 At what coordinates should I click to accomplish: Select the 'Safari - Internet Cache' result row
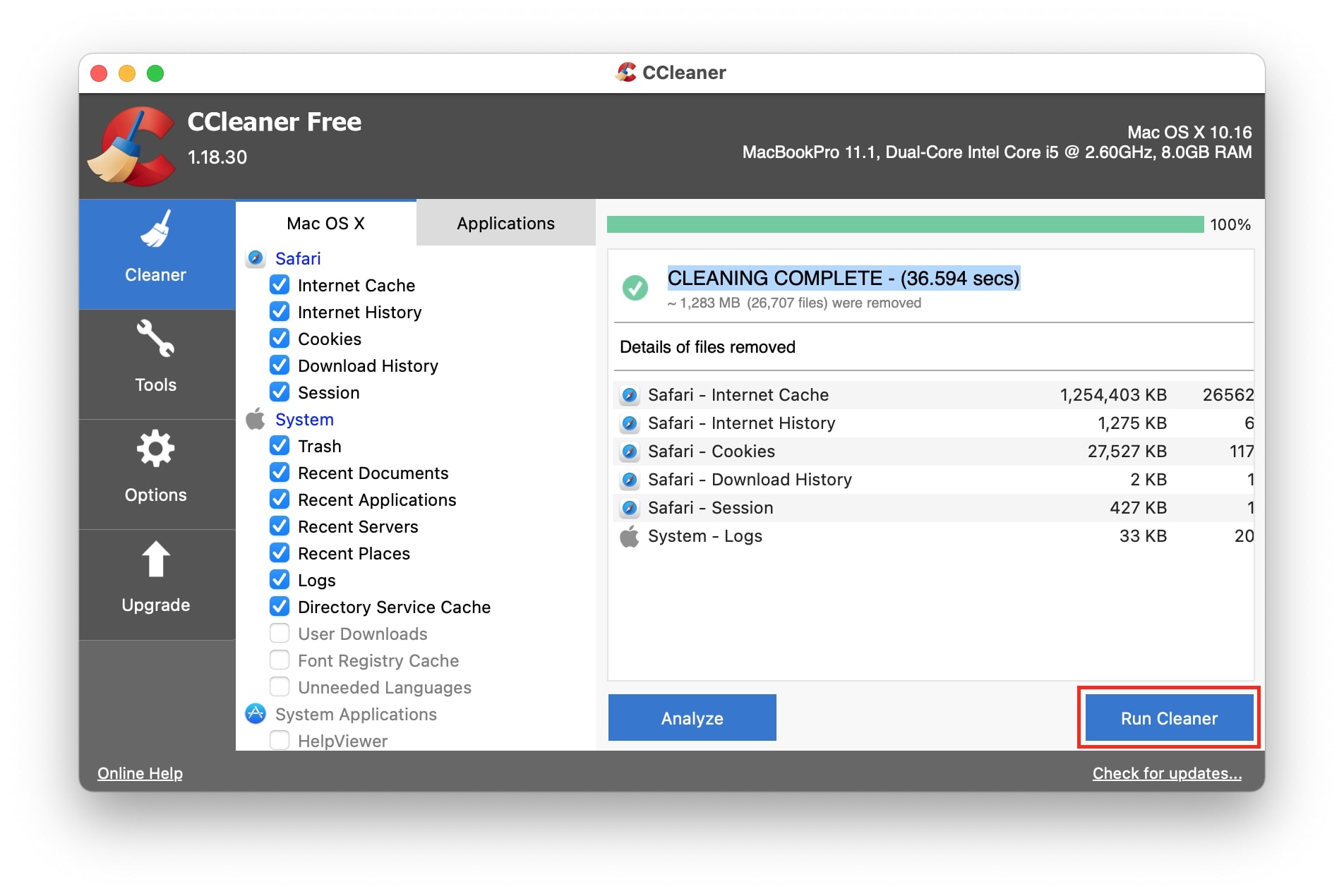click(934, 395)
